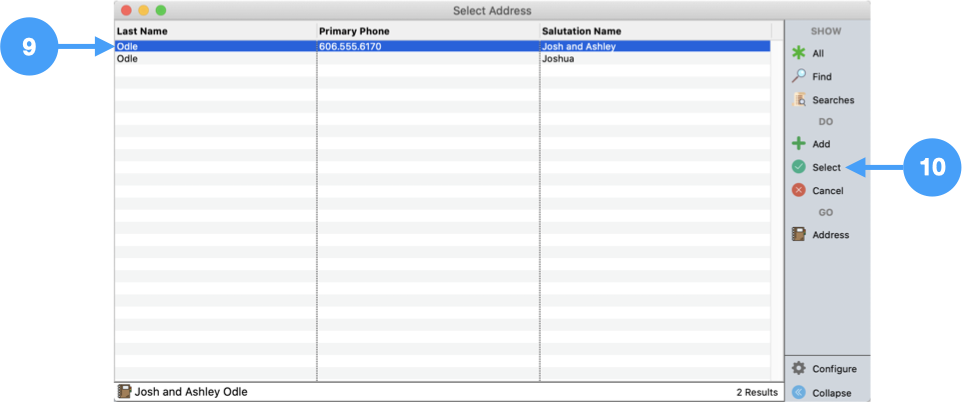Screen dimensions: 962x402
Task: Click the yellow minimize window button
Action: (144, 10)
